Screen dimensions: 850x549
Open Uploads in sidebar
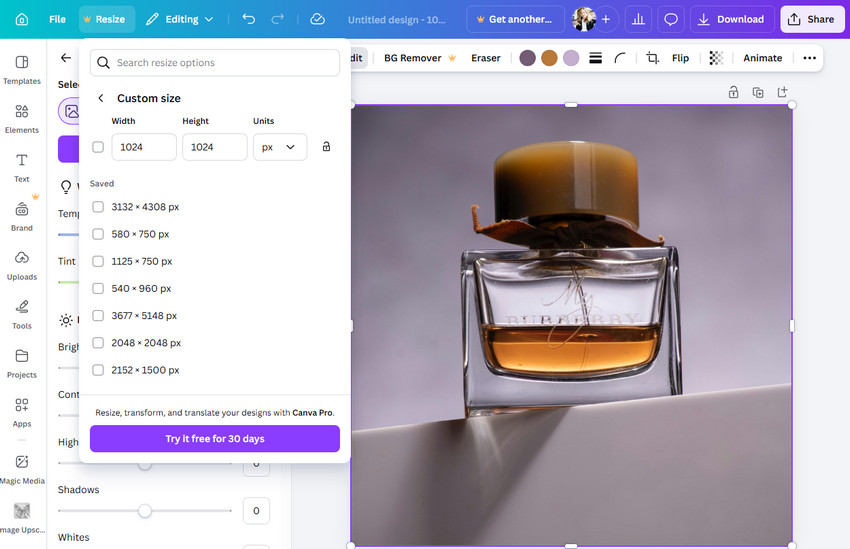pos(22,266)
